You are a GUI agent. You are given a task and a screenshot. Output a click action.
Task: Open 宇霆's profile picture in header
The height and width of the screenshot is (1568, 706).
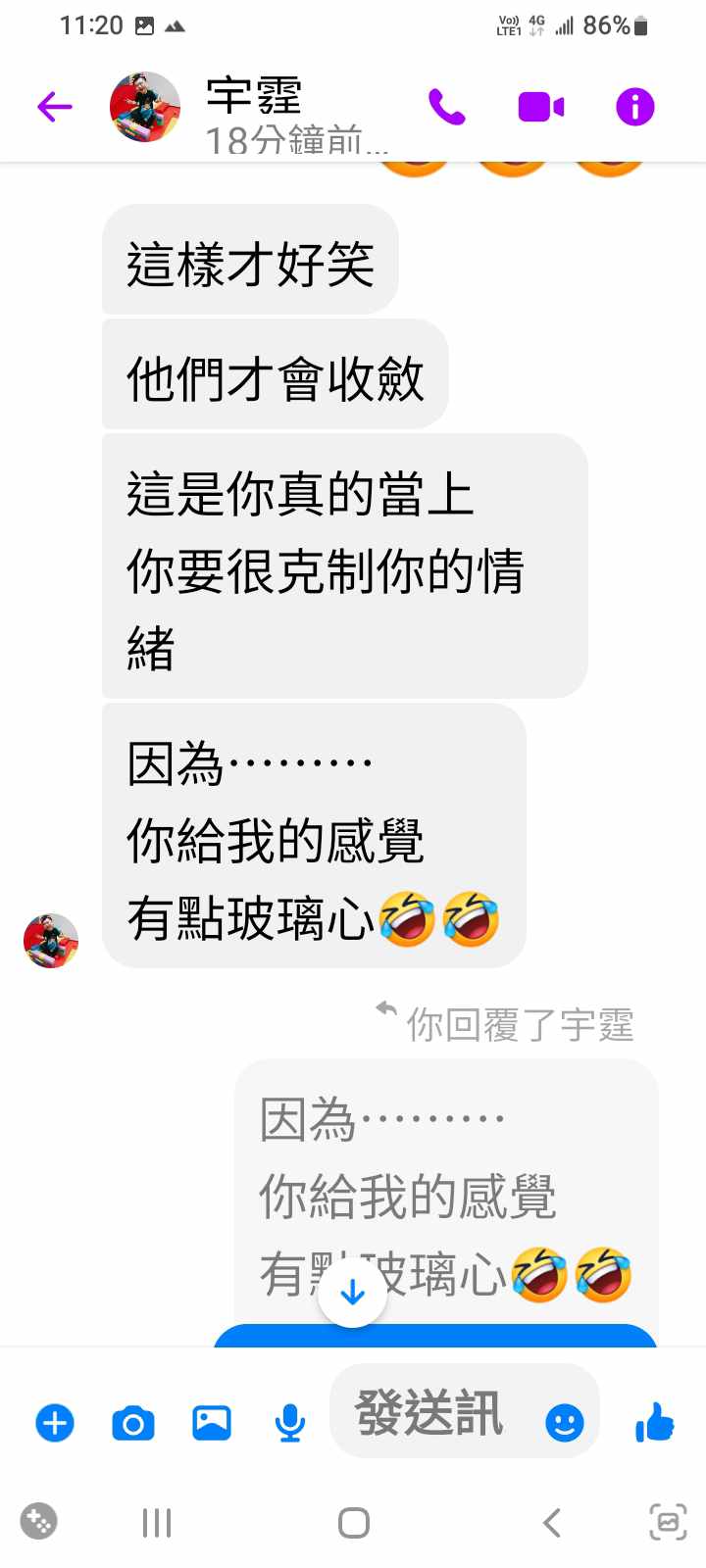145,107
